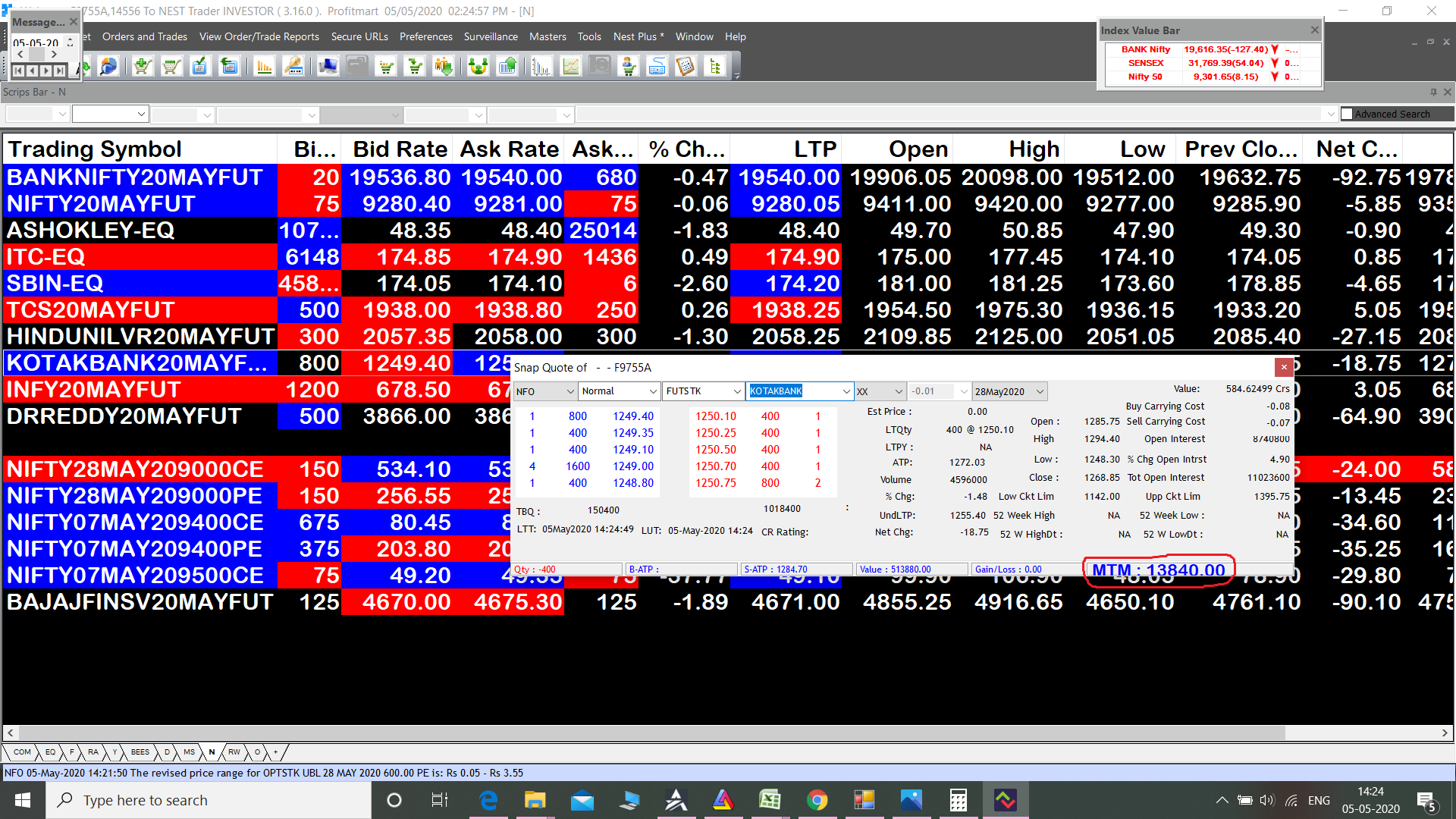Close the Snap Quote window
The image size is (1456, 819).
point(1284,368)
